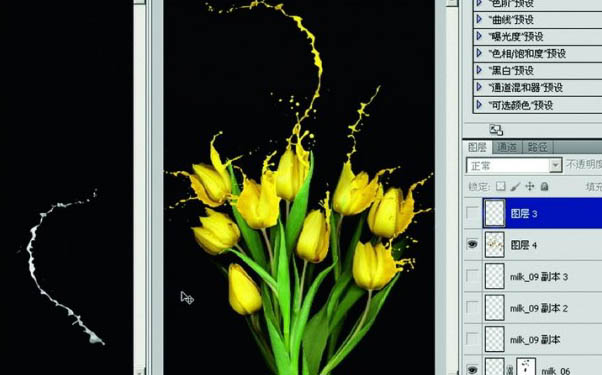
Task: Expand the "通道混和器" presets group
Action: [479, 87]
